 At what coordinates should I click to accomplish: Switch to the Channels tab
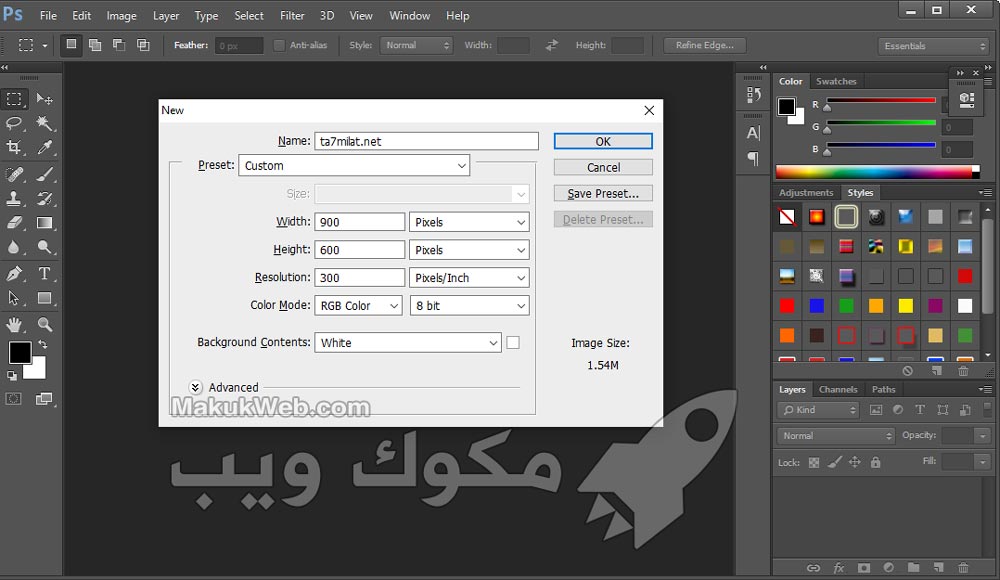click(x=838, y=389)
